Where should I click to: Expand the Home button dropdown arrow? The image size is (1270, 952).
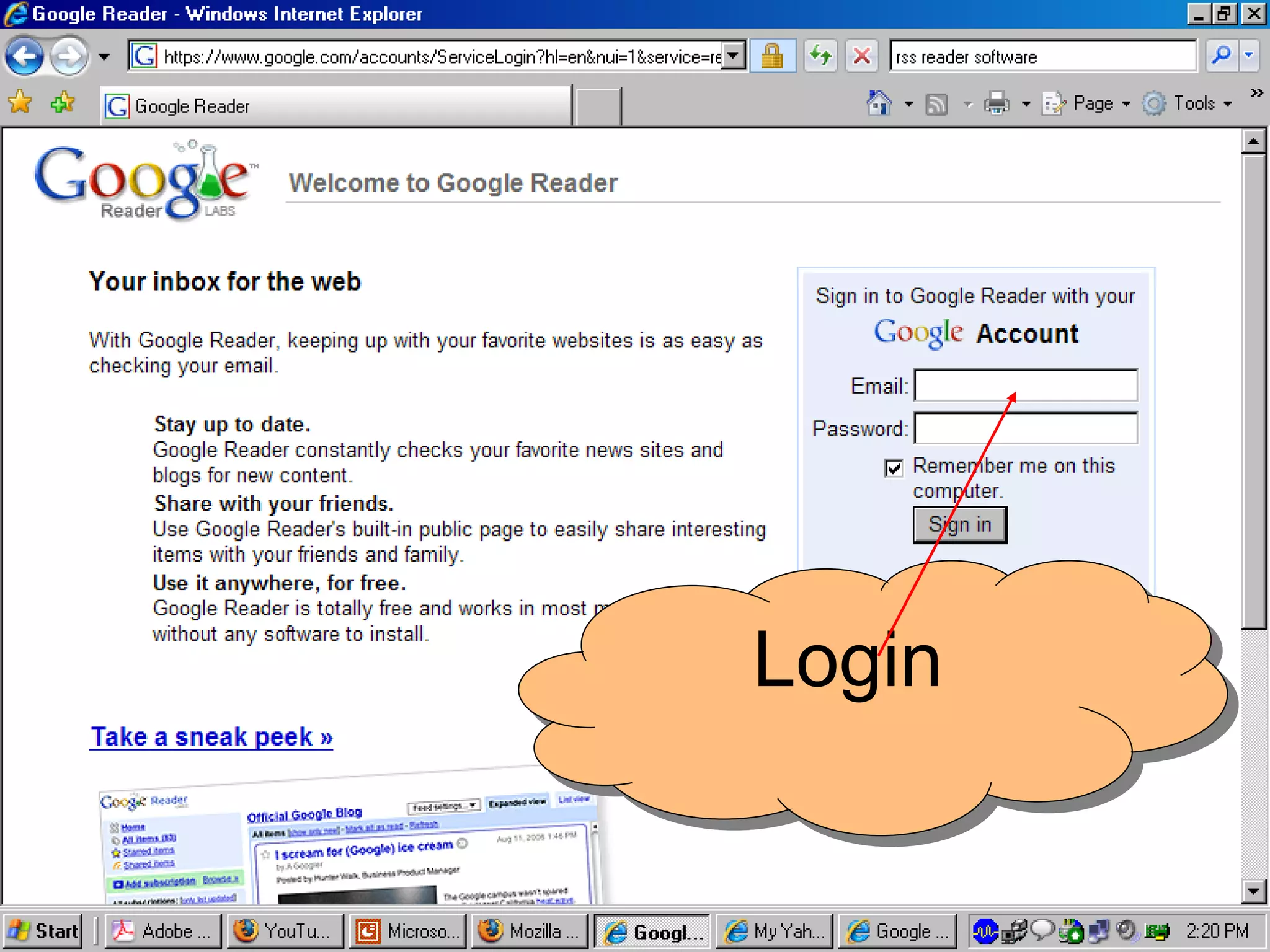(908, 104)
